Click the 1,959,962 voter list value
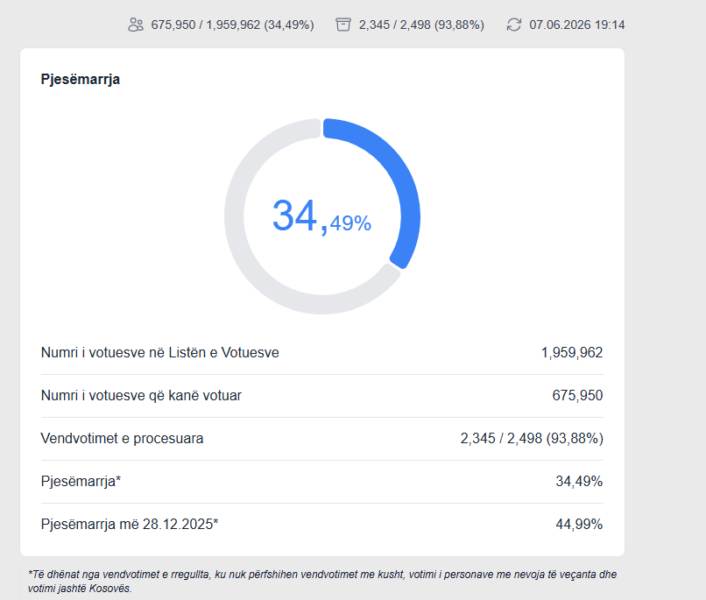The image size is (706, 600). click(x=572, y=352)
